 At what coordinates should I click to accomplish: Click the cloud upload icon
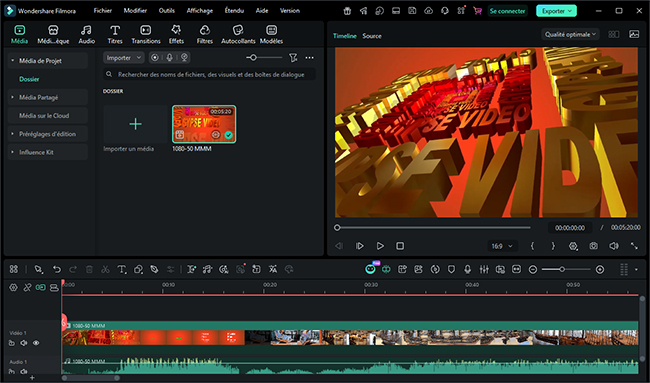[429, 11]
